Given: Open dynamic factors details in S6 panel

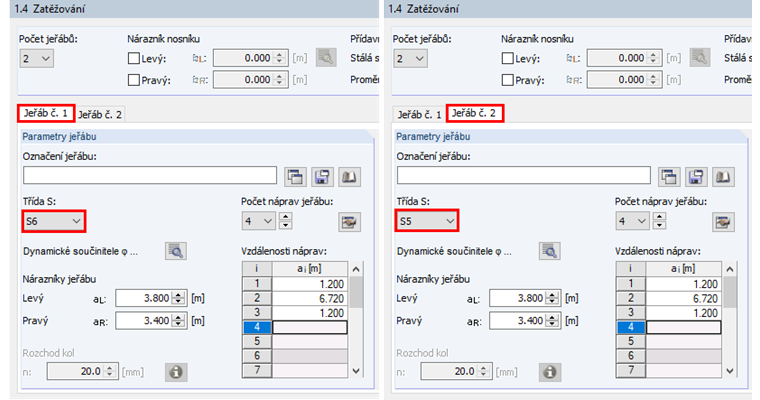Looking at the screenshot, I should pos(175,251).
